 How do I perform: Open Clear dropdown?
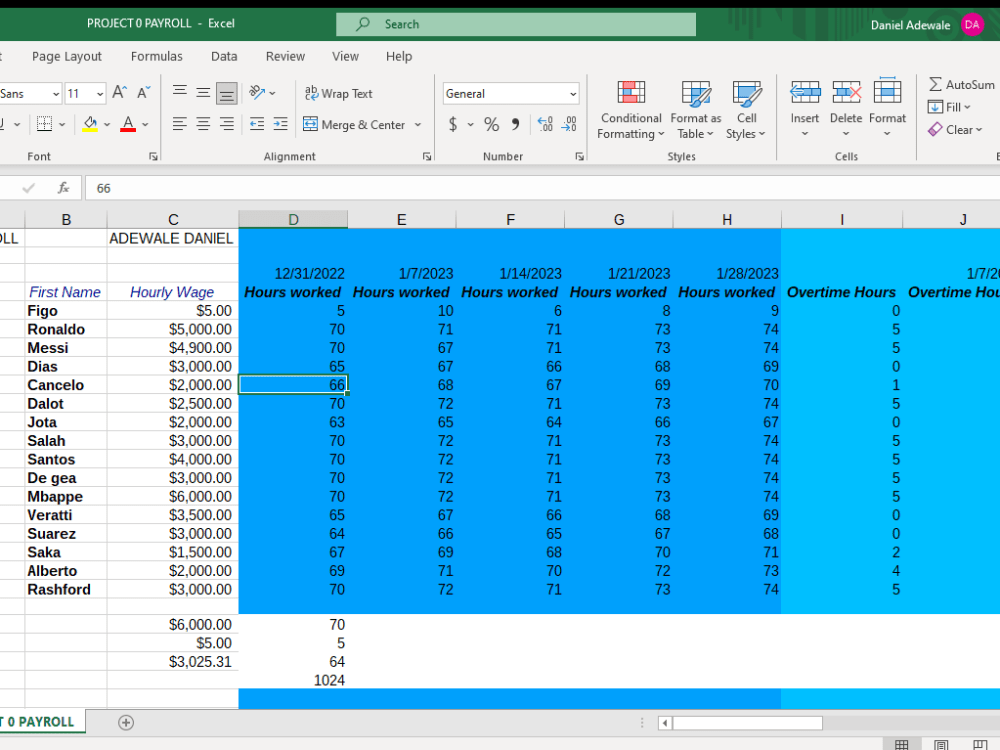955,129
